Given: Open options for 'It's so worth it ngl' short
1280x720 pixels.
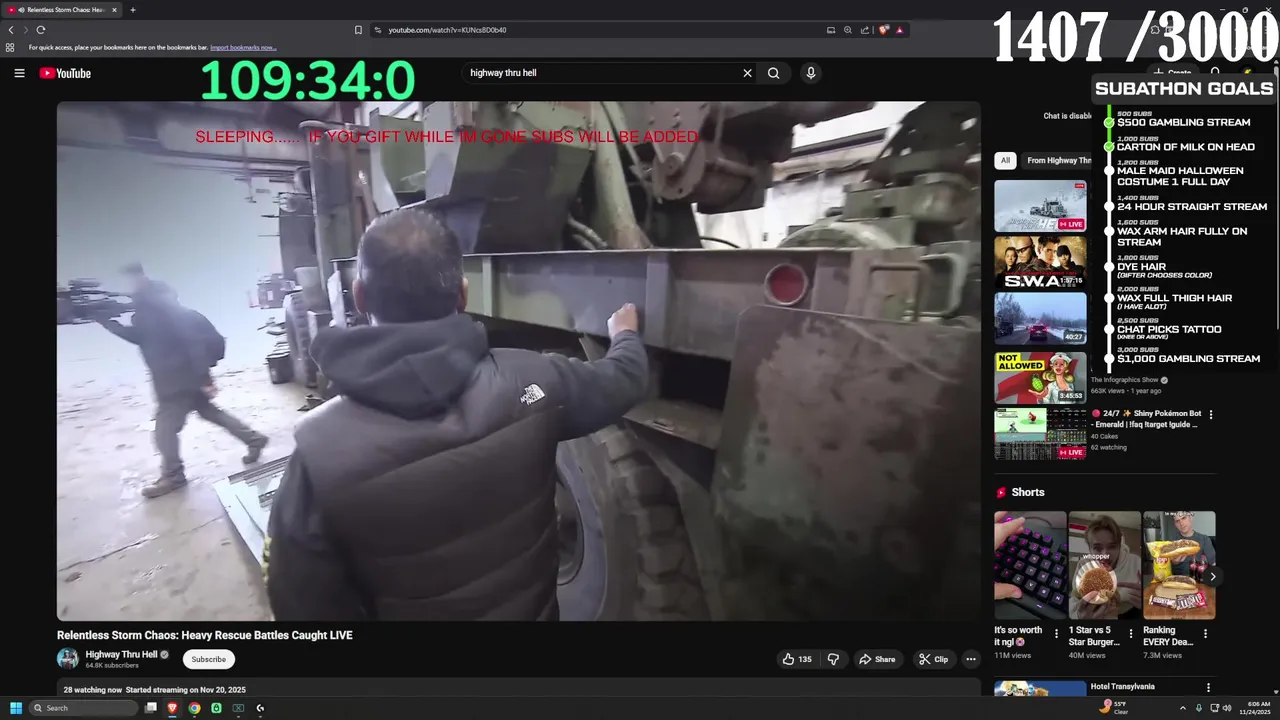Looking at the screenshot, I should [1057, 633].
